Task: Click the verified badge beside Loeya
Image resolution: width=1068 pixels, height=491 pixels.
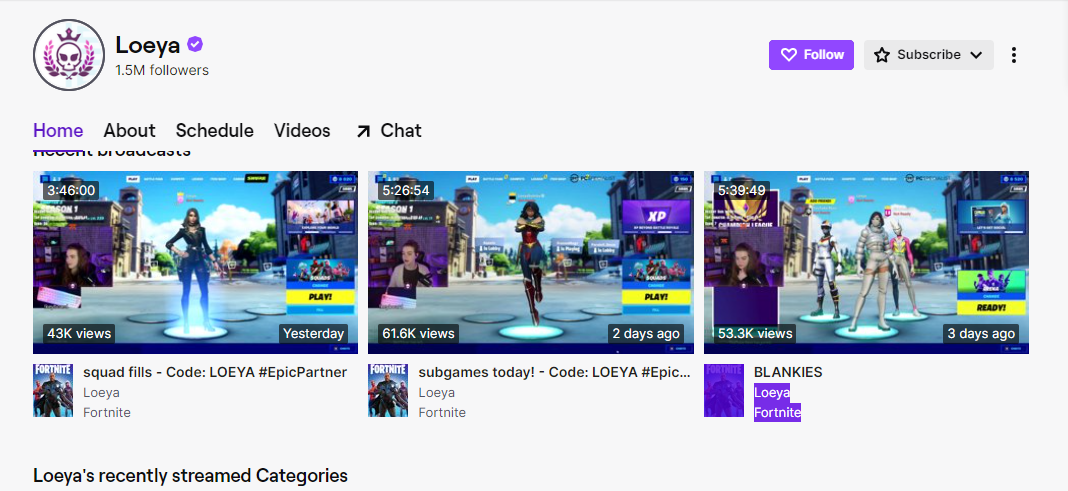Action: pyautogui.click(x=195, y=45)
